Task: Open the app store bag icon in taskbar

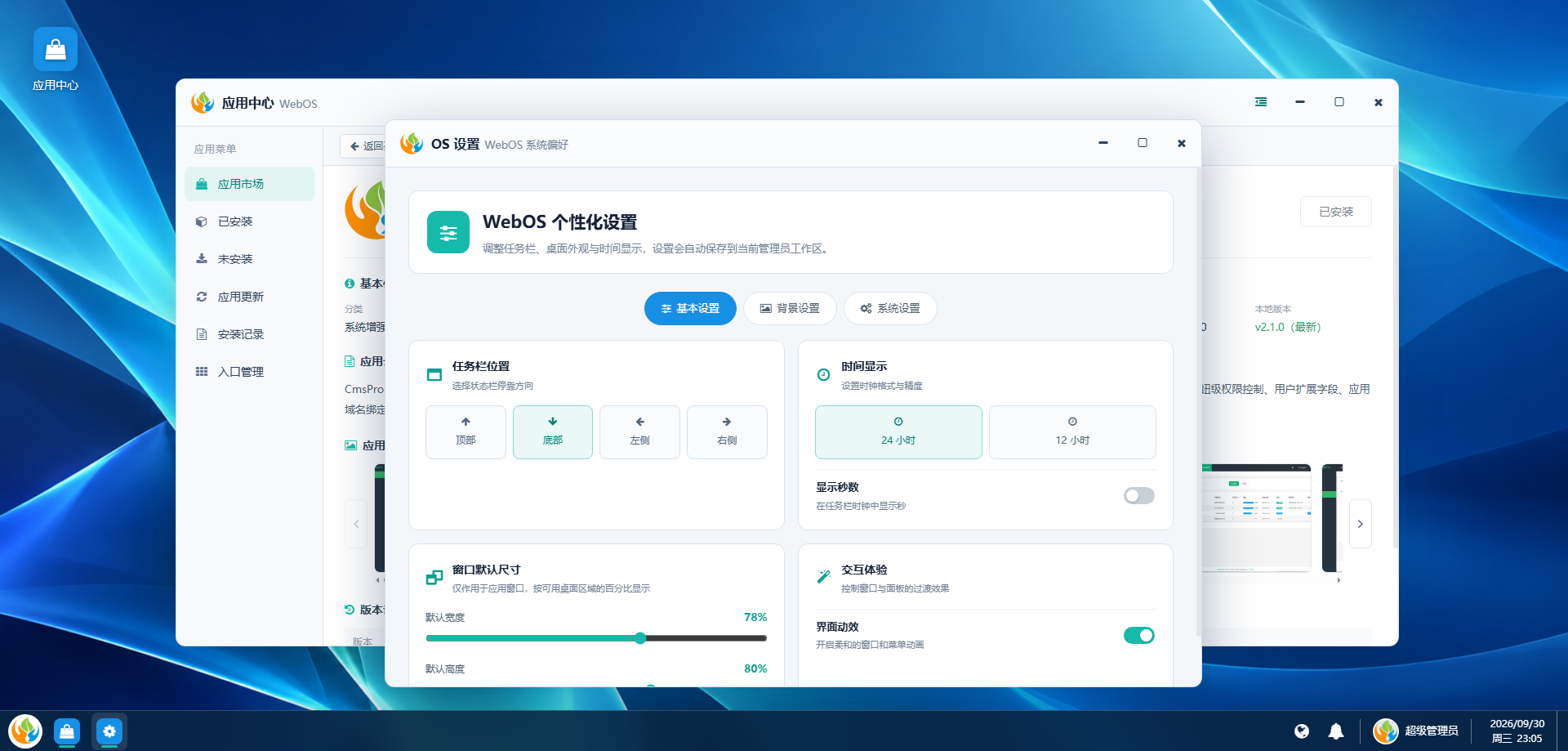Action: click(x=67, y=731)
